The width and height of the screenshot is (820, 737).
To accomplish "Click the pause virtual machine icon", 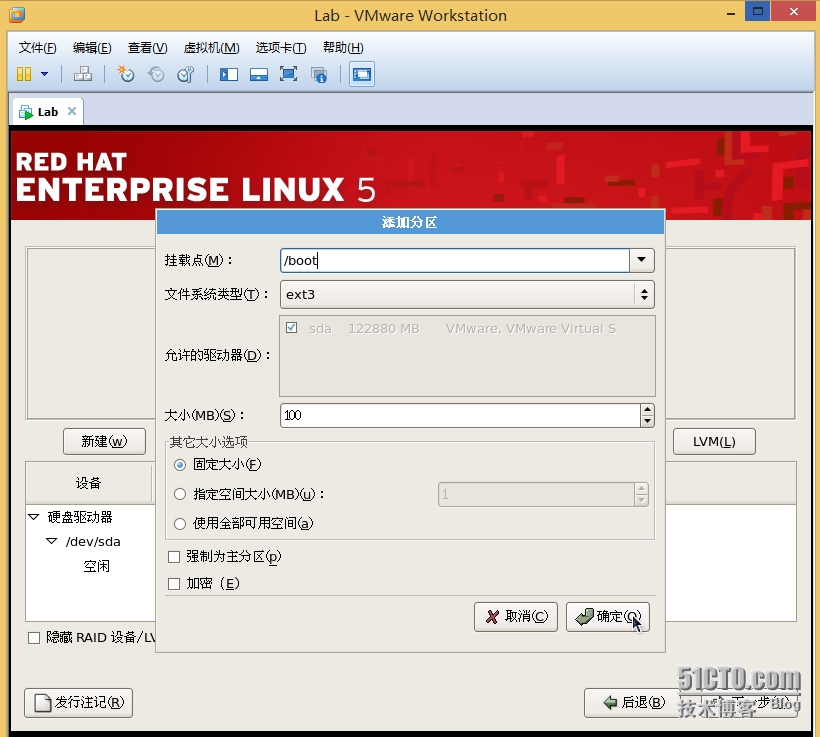I will point(24,74).
